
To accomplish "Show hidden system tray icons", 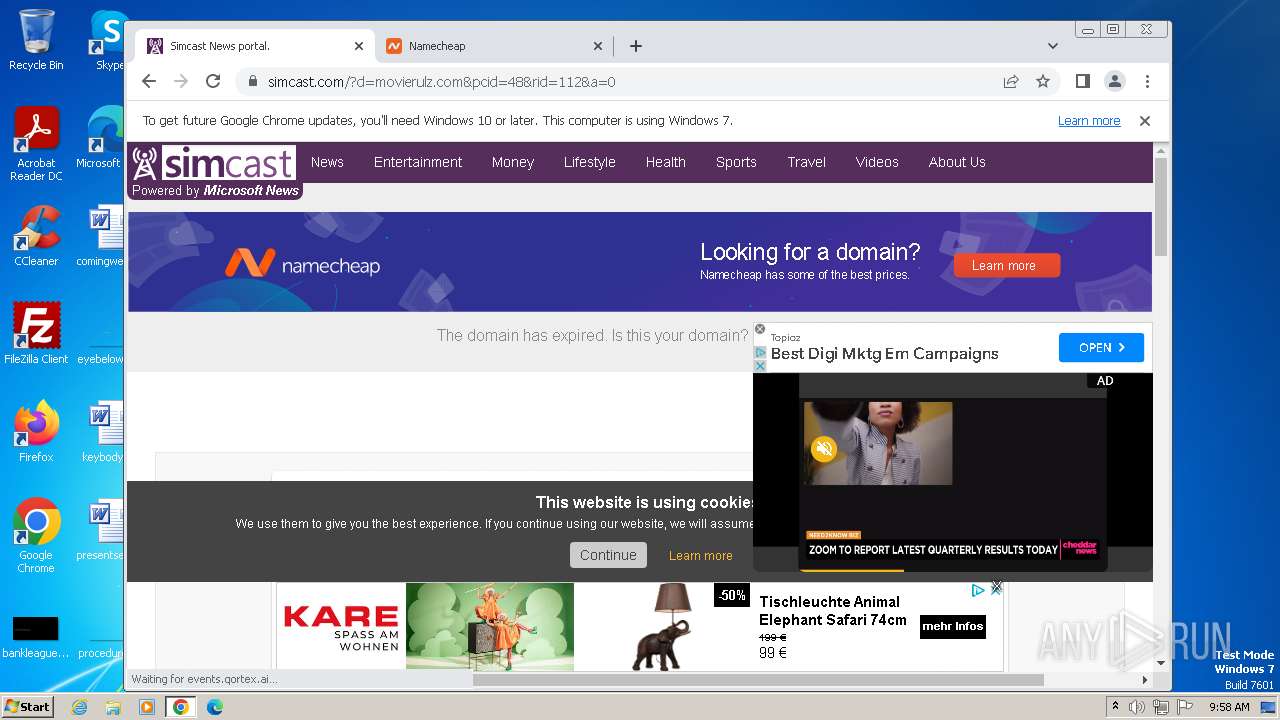I will click(x=1114, y=707).
